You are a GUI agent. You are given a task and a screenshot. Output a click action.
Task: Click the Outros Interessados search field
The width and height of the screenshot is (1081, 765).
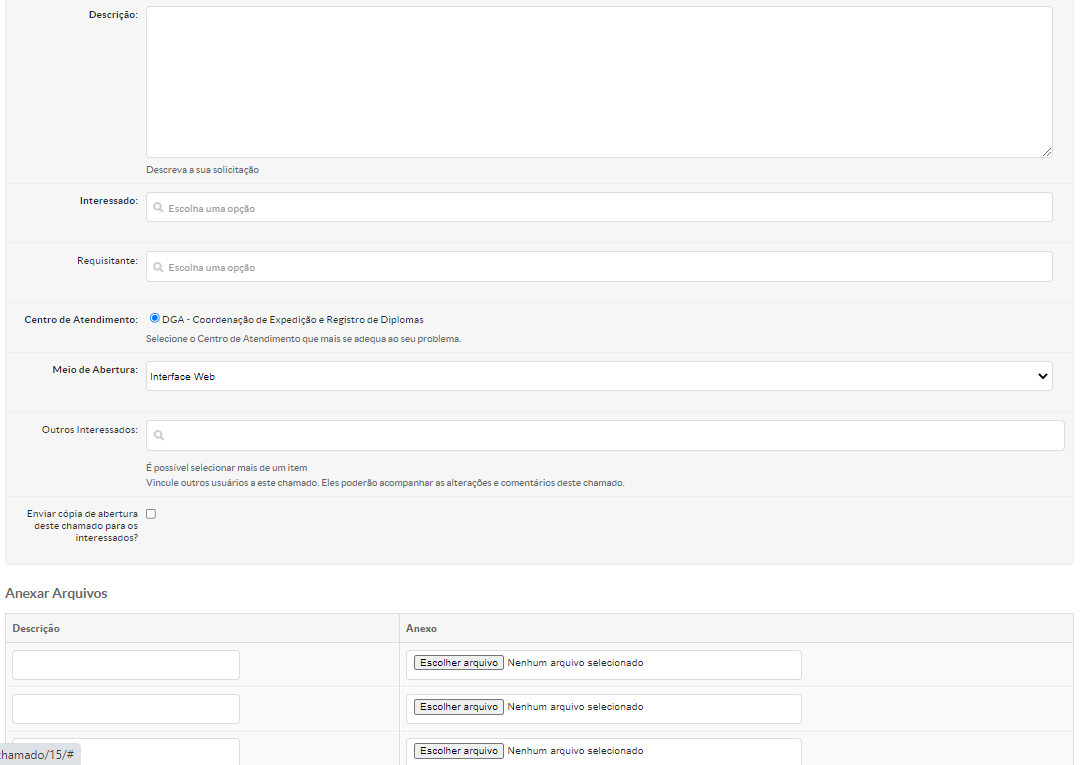pos(610,435)
